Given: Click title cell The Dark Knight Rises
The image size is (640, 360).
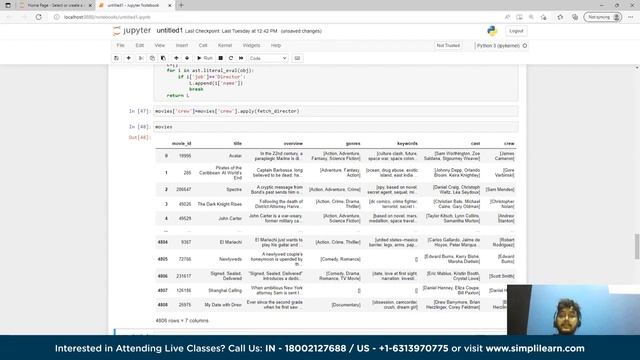Looking at the screenshot, I should (220, 204).
